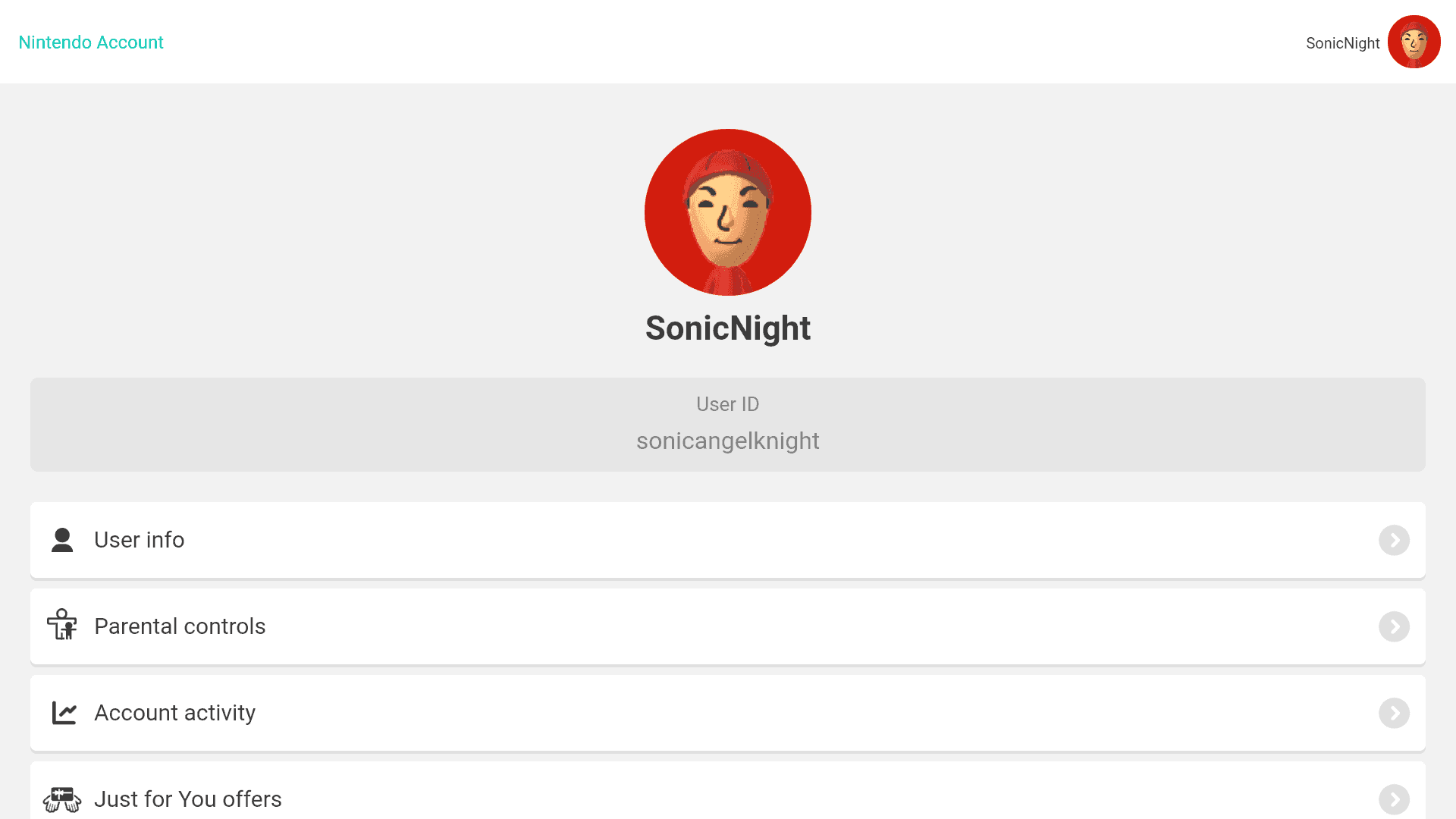This screenshot has width=1456, height=819.
Task: Open the Just for You offers item
Action: coord(728,791)
